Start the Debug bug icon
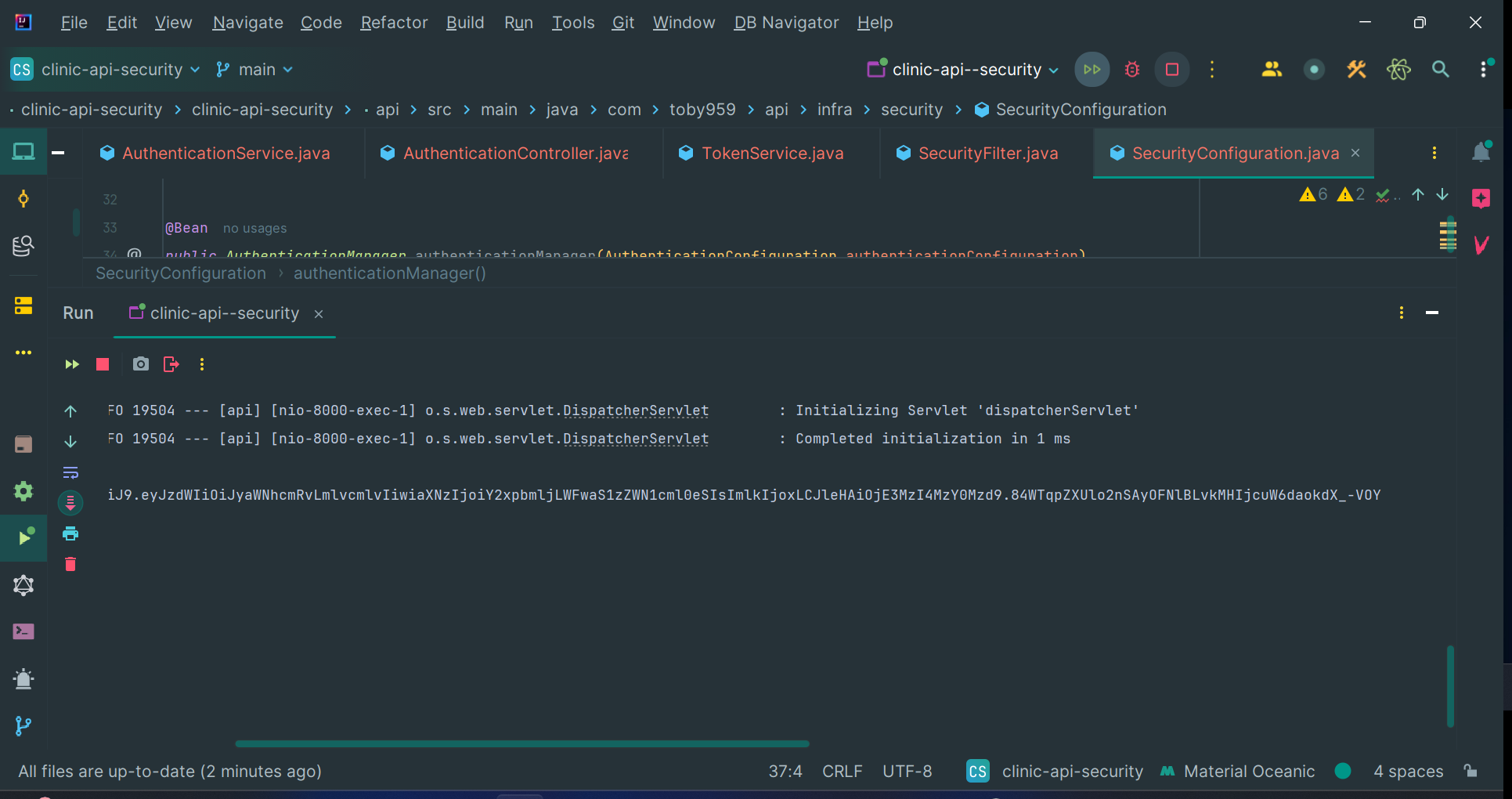Viewport: 1512px width, 799px height. 1132,70
